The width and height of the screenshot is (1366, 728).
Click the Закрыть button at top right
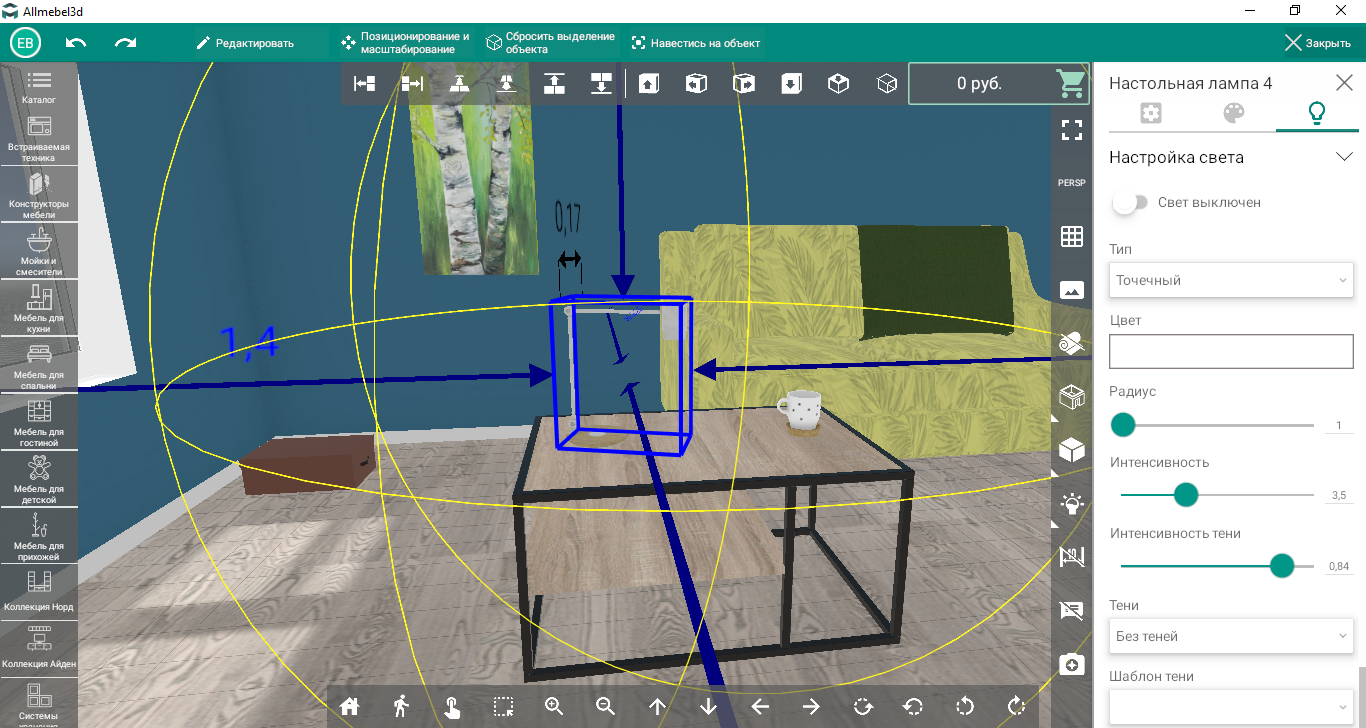(x=1318, y=43)
